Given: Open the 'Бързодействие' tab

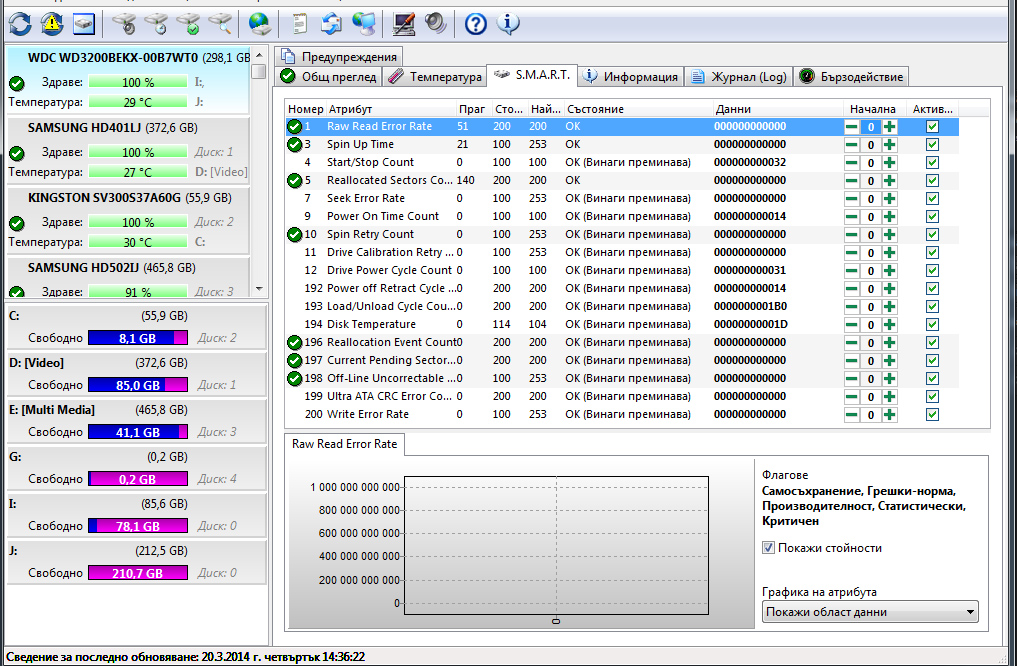Looking at the screenshot, I should (x=851, y=77).
